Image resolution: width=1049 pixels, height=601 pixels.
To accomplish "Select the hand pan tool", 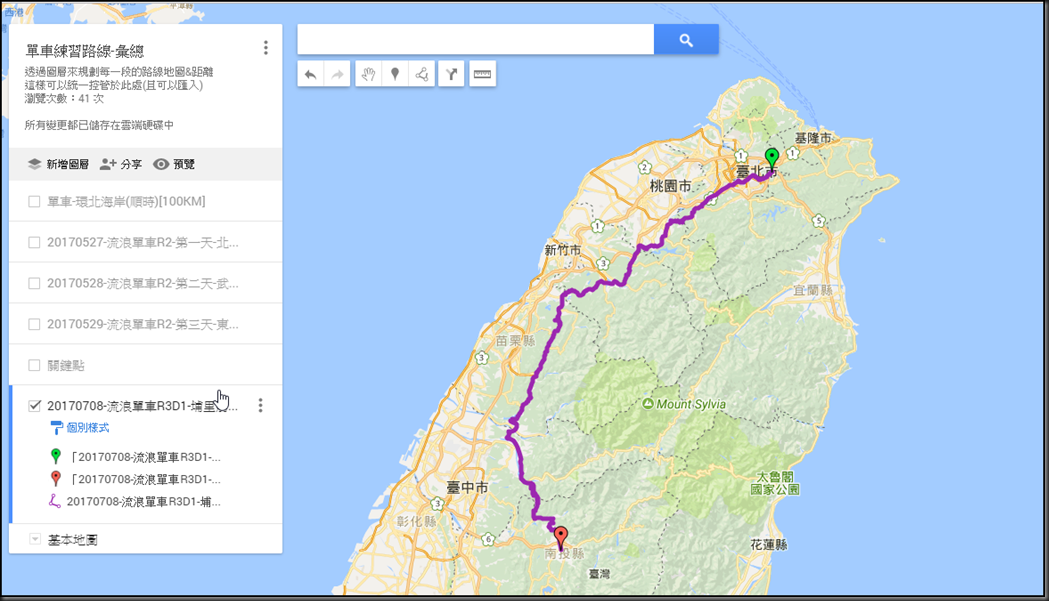I will (368, 74).
